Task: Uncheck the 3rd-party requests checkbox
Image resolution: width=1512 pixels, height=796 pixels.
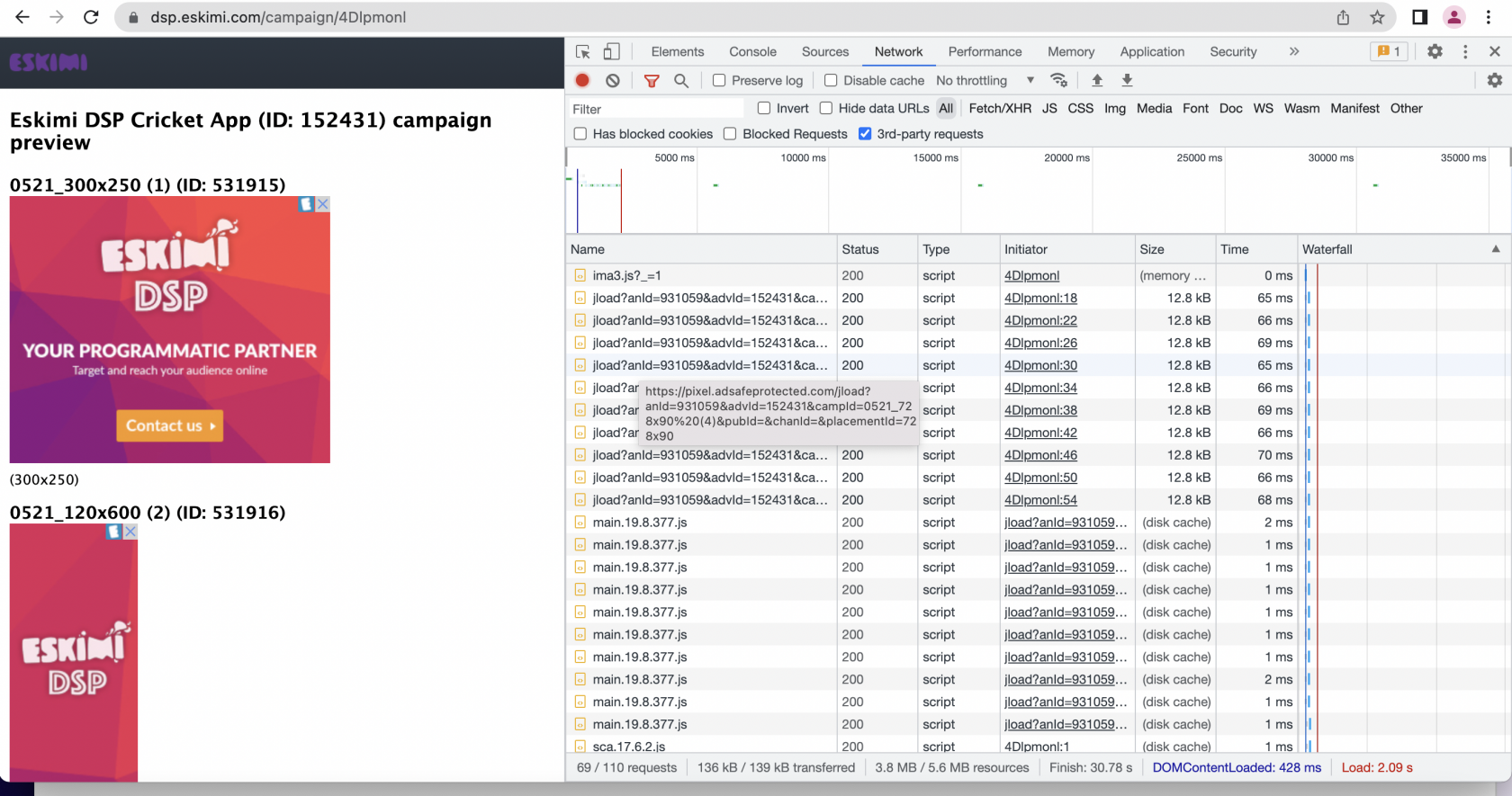Action: pyautogui.click(x=865, y=134)
